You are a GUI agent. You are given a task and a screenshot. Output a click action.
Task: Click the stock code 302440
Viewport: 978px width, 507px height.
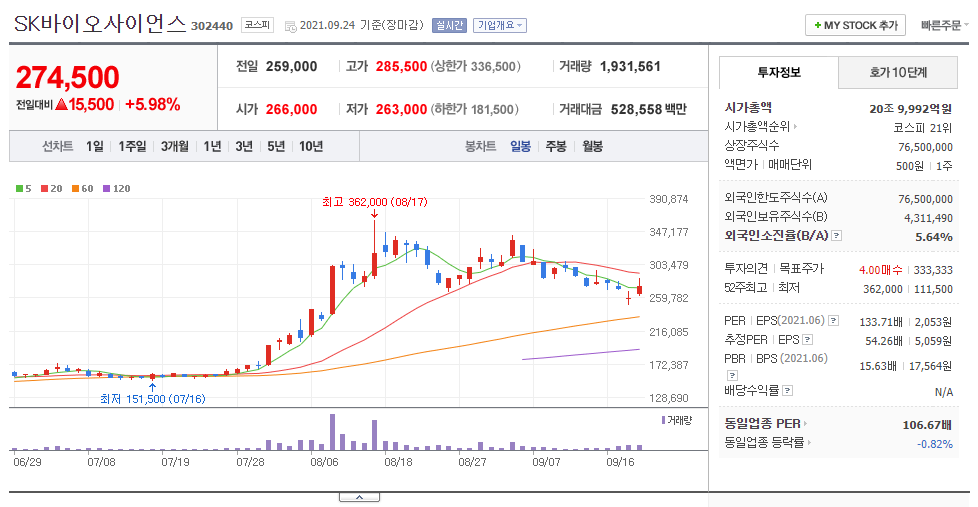click(x=212, y=26)
